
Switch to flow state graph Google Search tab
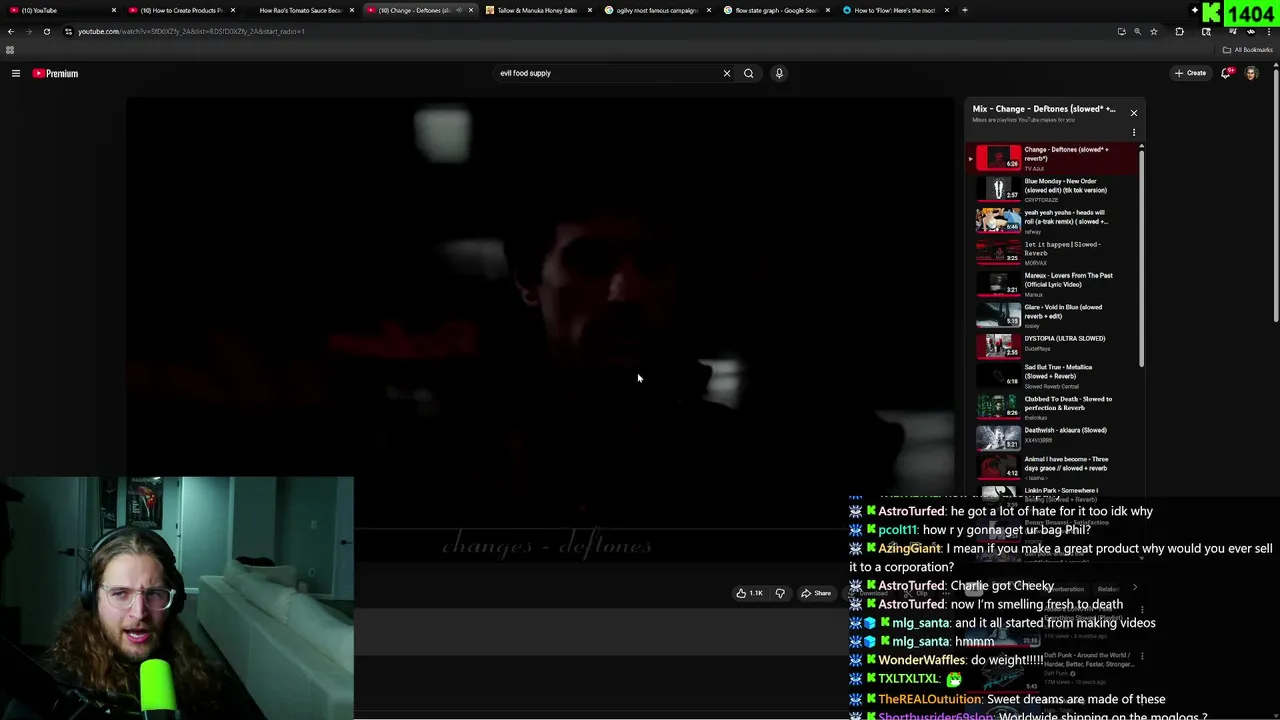[x=776, y=10]
